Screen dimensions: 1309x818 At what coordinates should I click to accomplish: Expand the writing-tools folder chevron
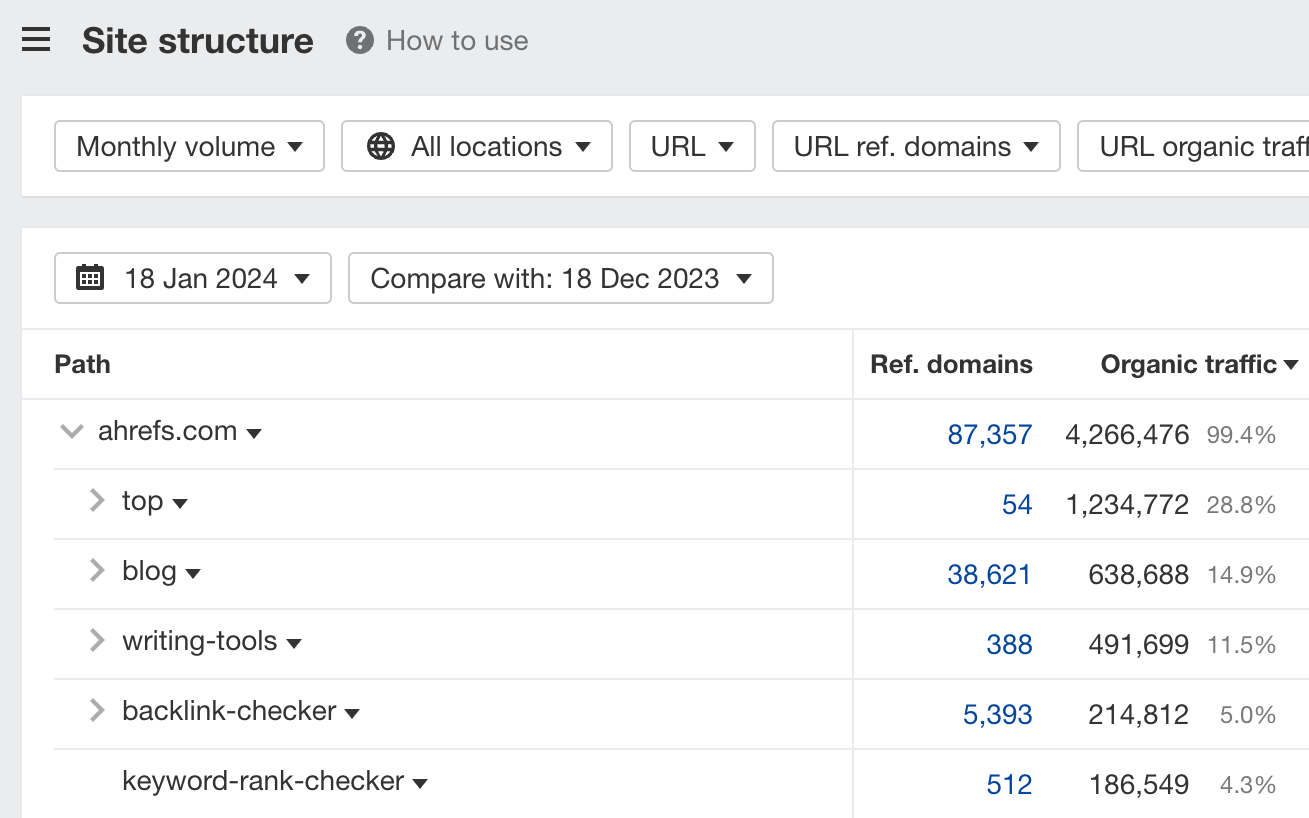(97, 641)
